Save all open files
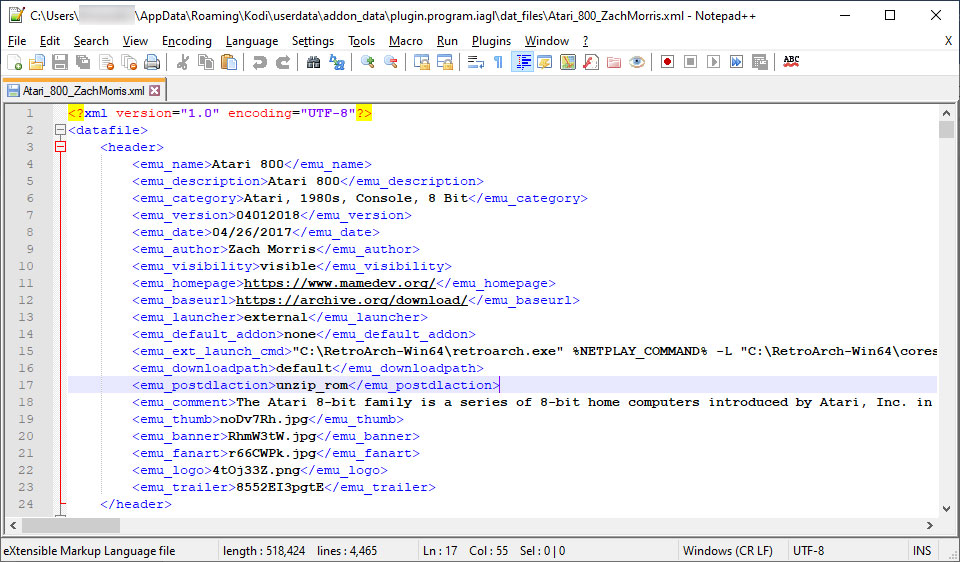Image resolution: width=960 pixels, height=562 pixels. 83,62
